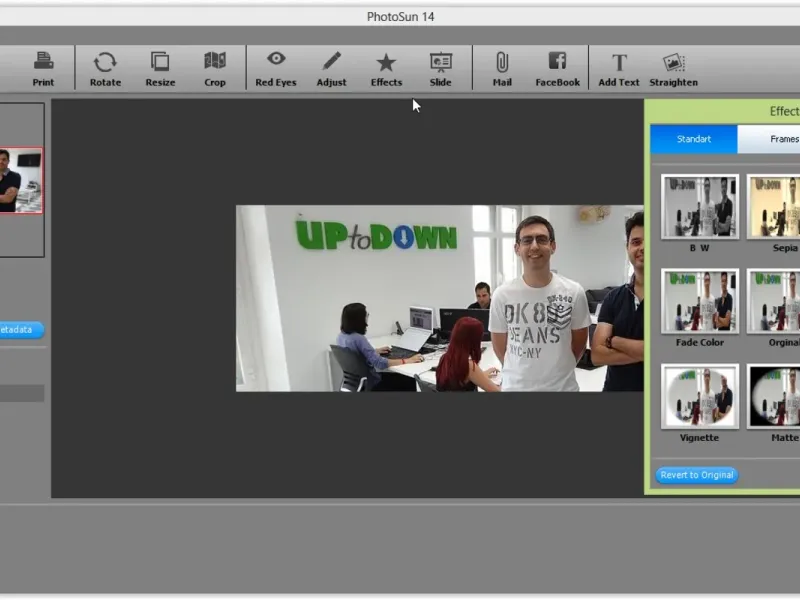Select the Rotate tool
The image size is (800, 600).
(105, 67)
